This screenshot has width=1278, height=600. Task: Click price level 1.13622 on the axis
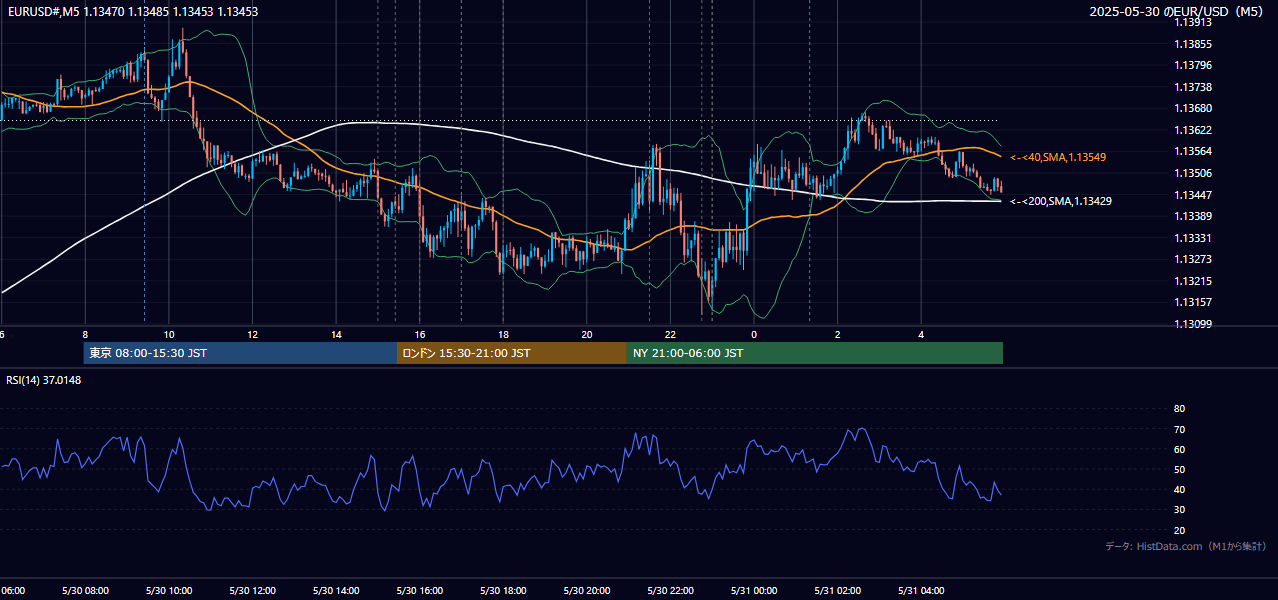(1193, 130)
